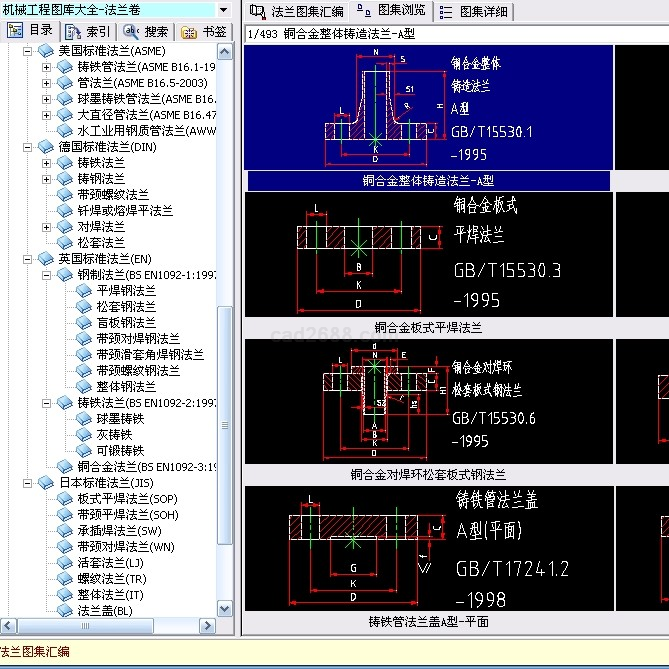The height and width of the screenshot is (669, 669).
Task: Click the book icon next to 球墨铸铁
Action: pyautogui.click(x=84, y=419)
